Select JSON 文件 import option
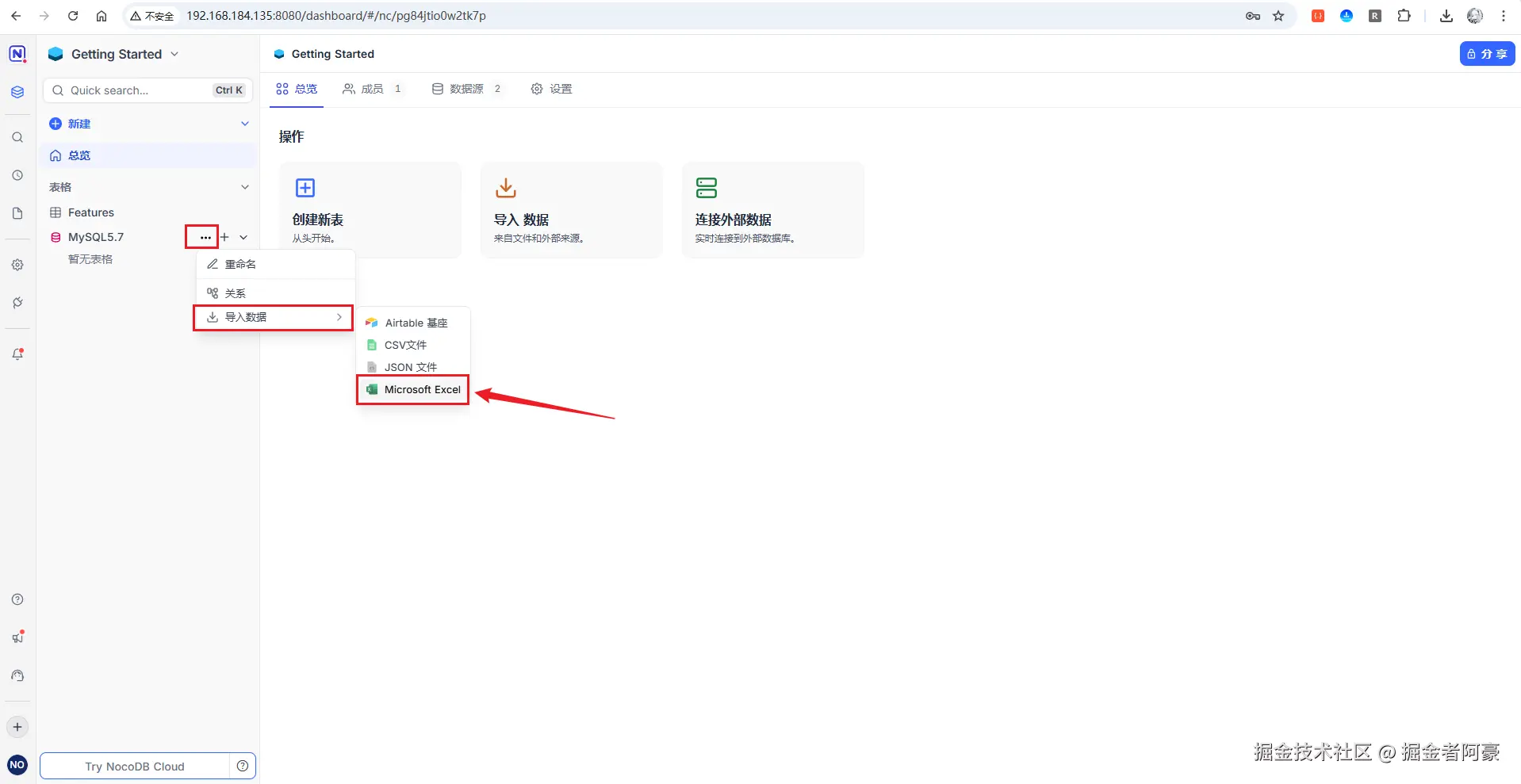Screen dimensions: 1521x784 413,367
